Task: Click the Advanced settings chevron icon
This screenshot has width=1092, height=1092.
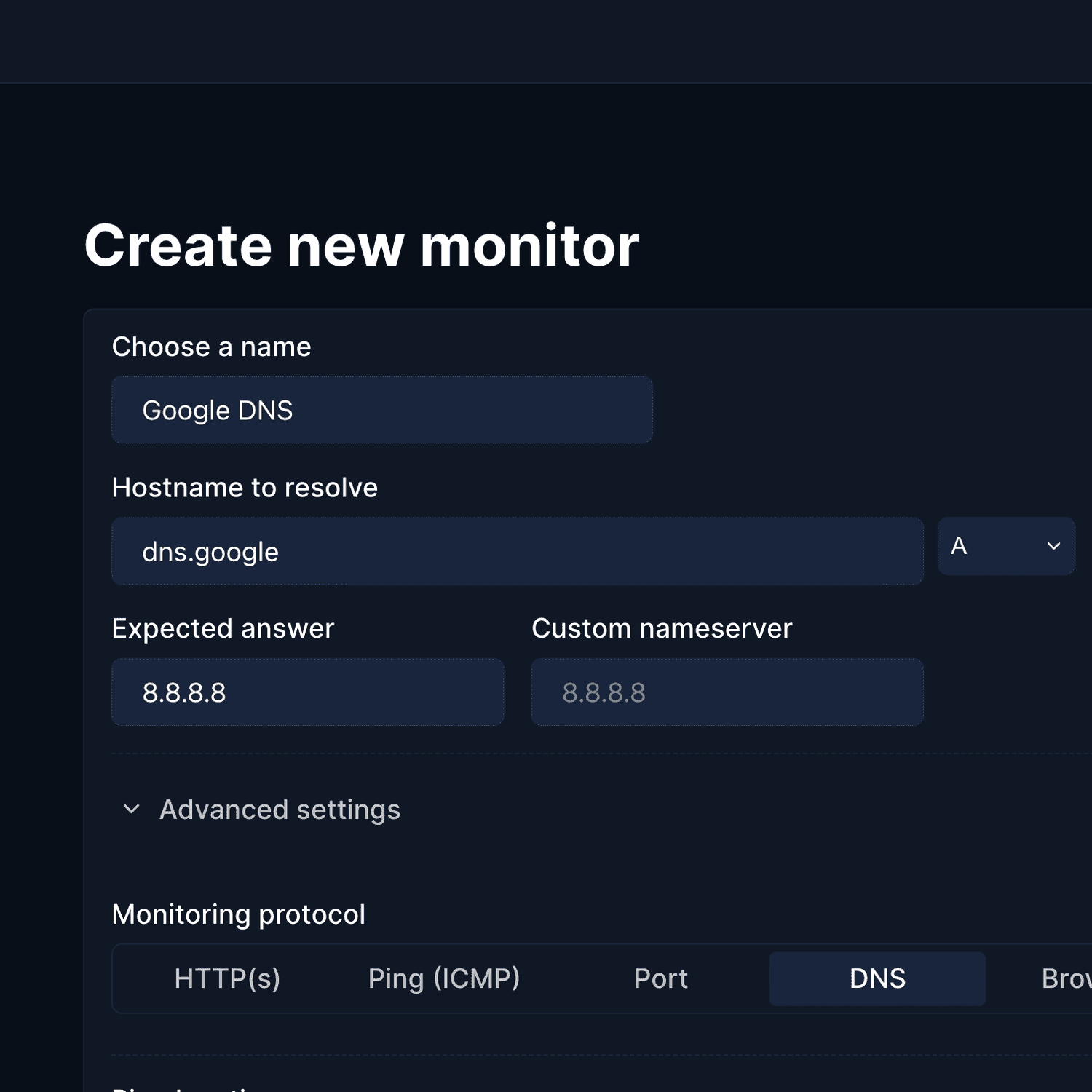Action: tap(131, 809)
